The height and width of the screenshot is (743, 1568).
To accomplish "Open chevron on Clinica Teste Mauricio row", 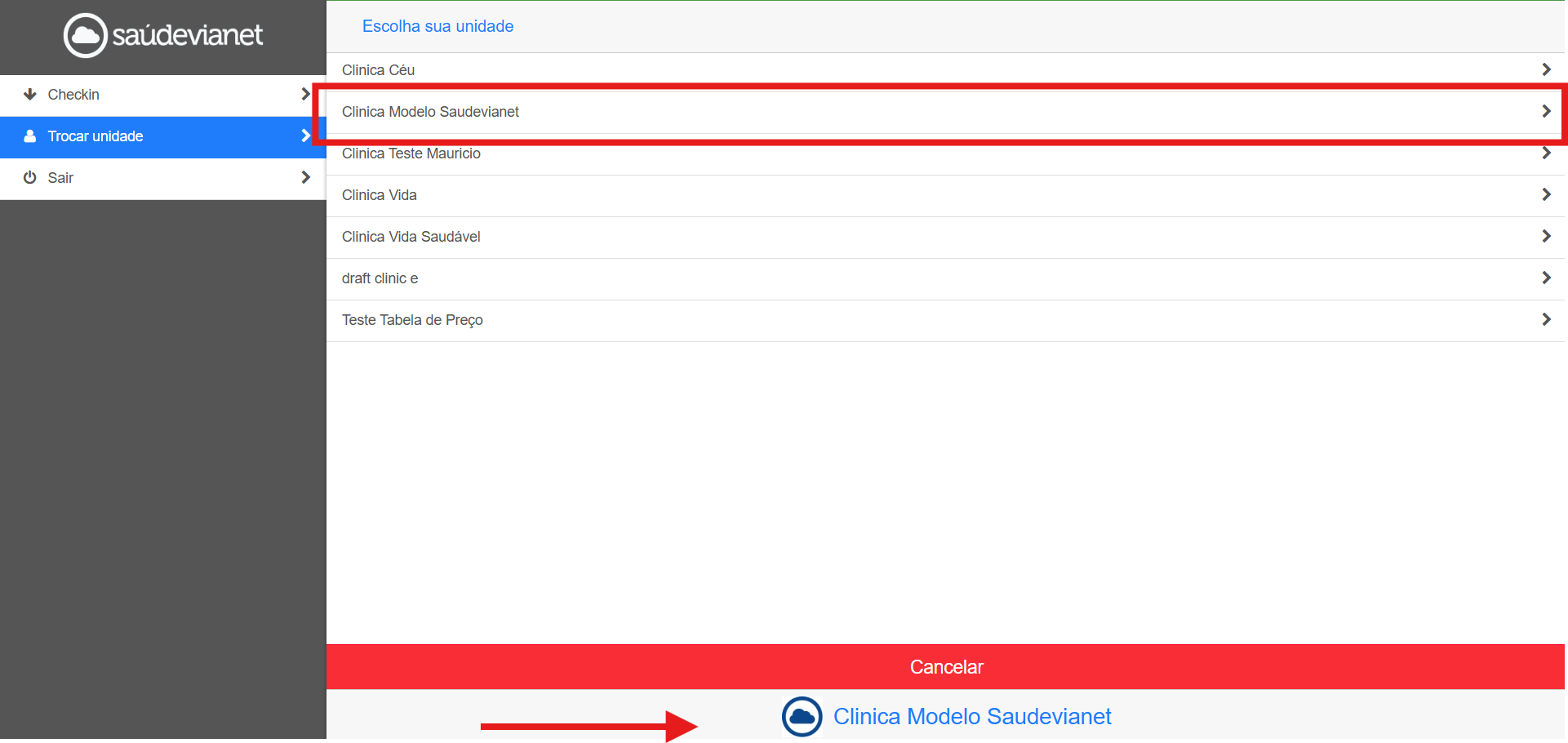I will (1546, 153).
